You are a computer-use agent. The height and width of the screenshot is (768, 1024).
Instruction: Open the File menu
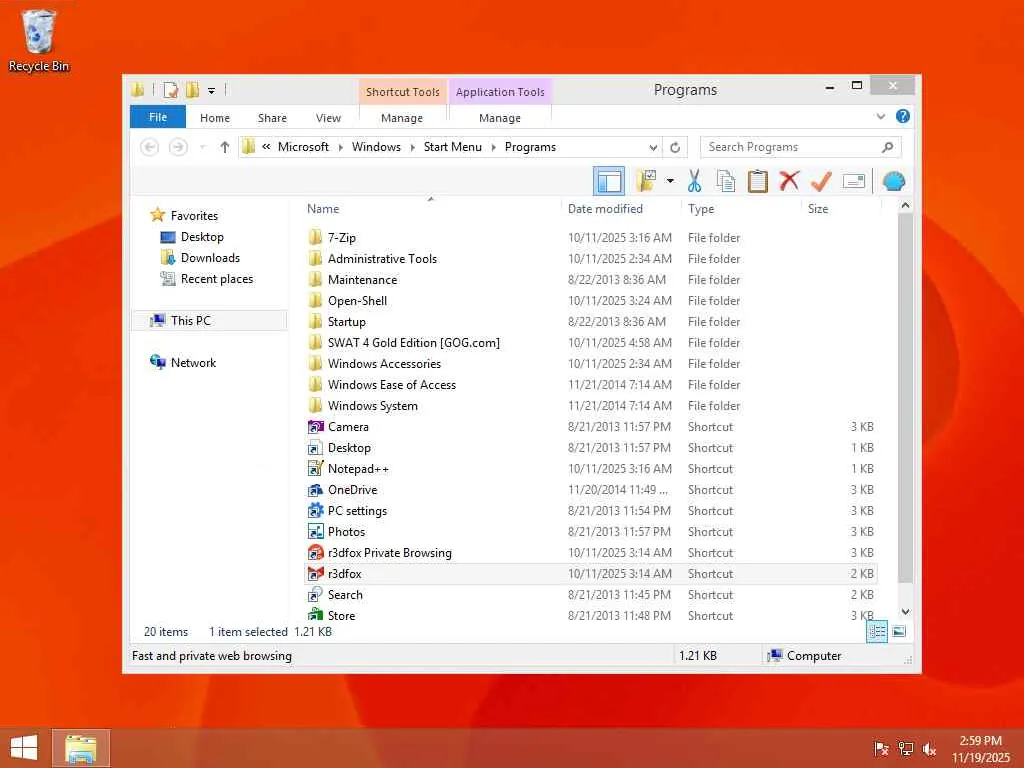pyautogui.click(x=158, y=117)
